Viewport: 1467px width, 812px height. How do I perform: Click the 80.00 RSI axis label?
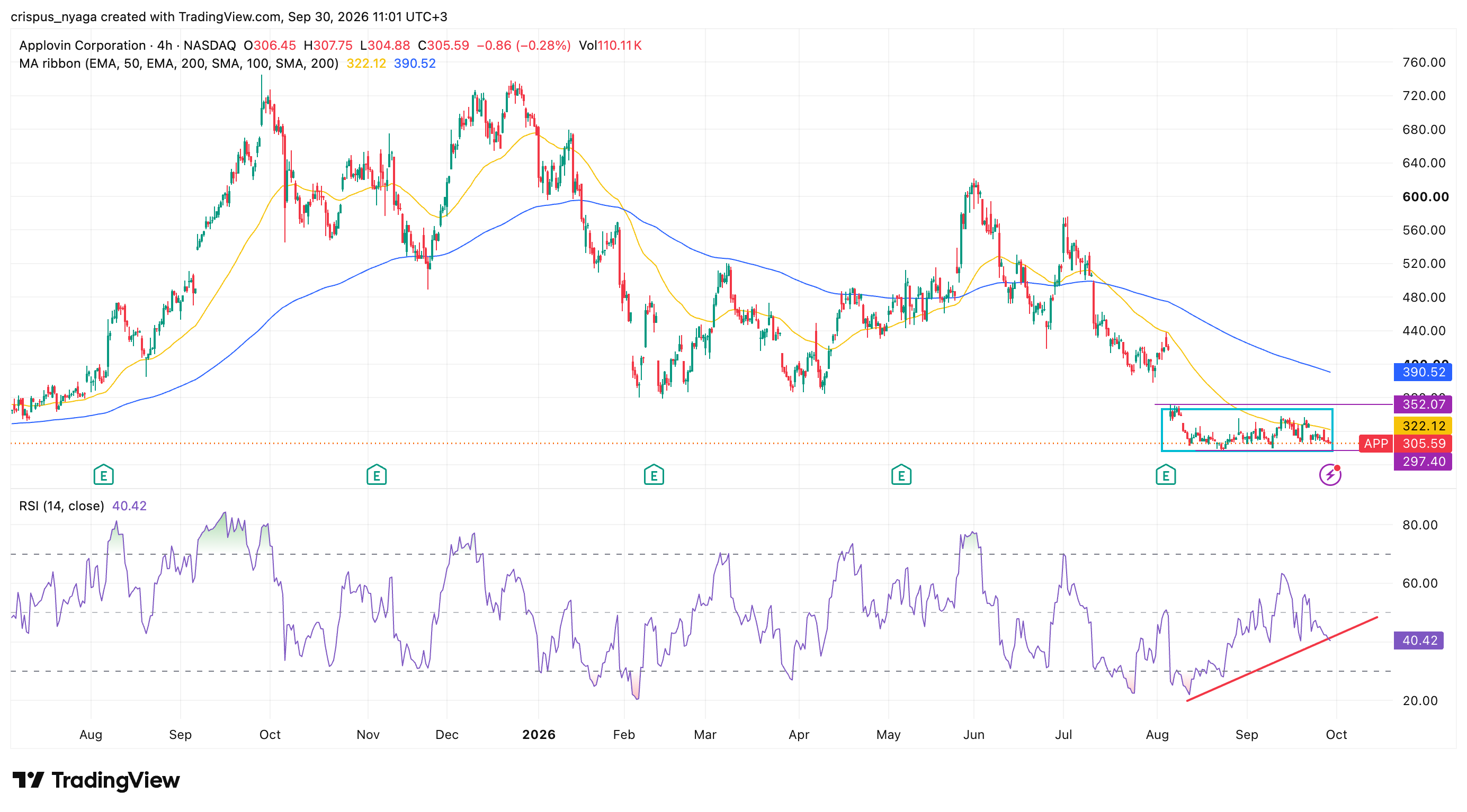pyautogui.click(x=1420, y=525)
